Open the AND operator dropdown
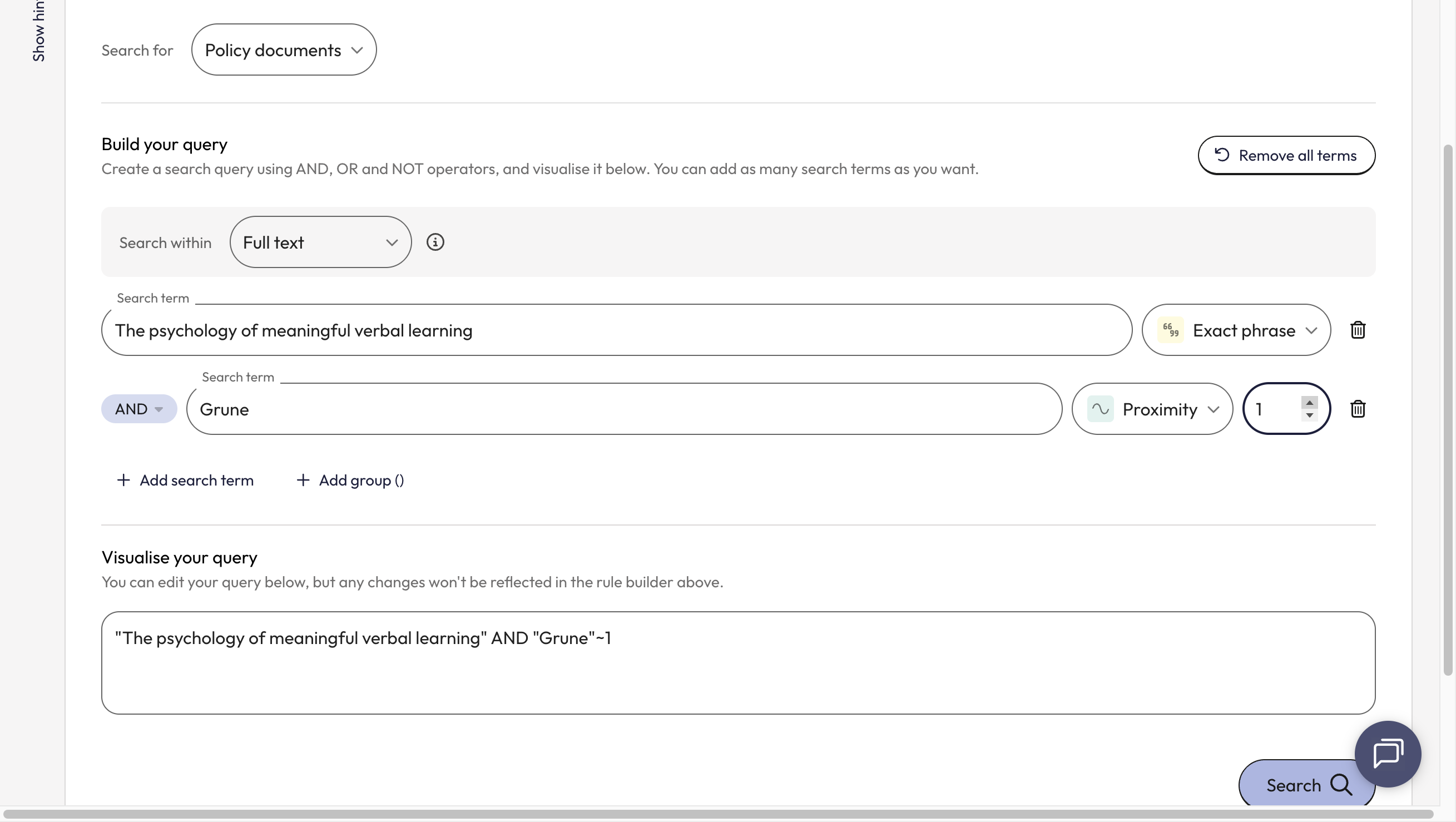Viewport: 1456px width, 822px height. click(139, 409)
